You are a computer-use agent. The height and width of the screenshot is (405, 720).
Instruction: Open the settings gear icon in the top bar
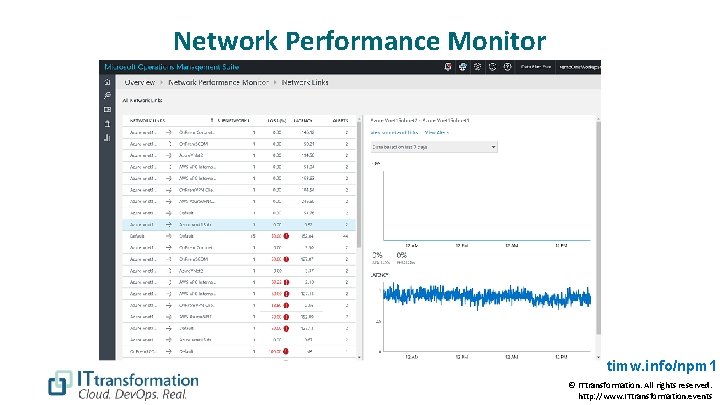tap(478, 67)
